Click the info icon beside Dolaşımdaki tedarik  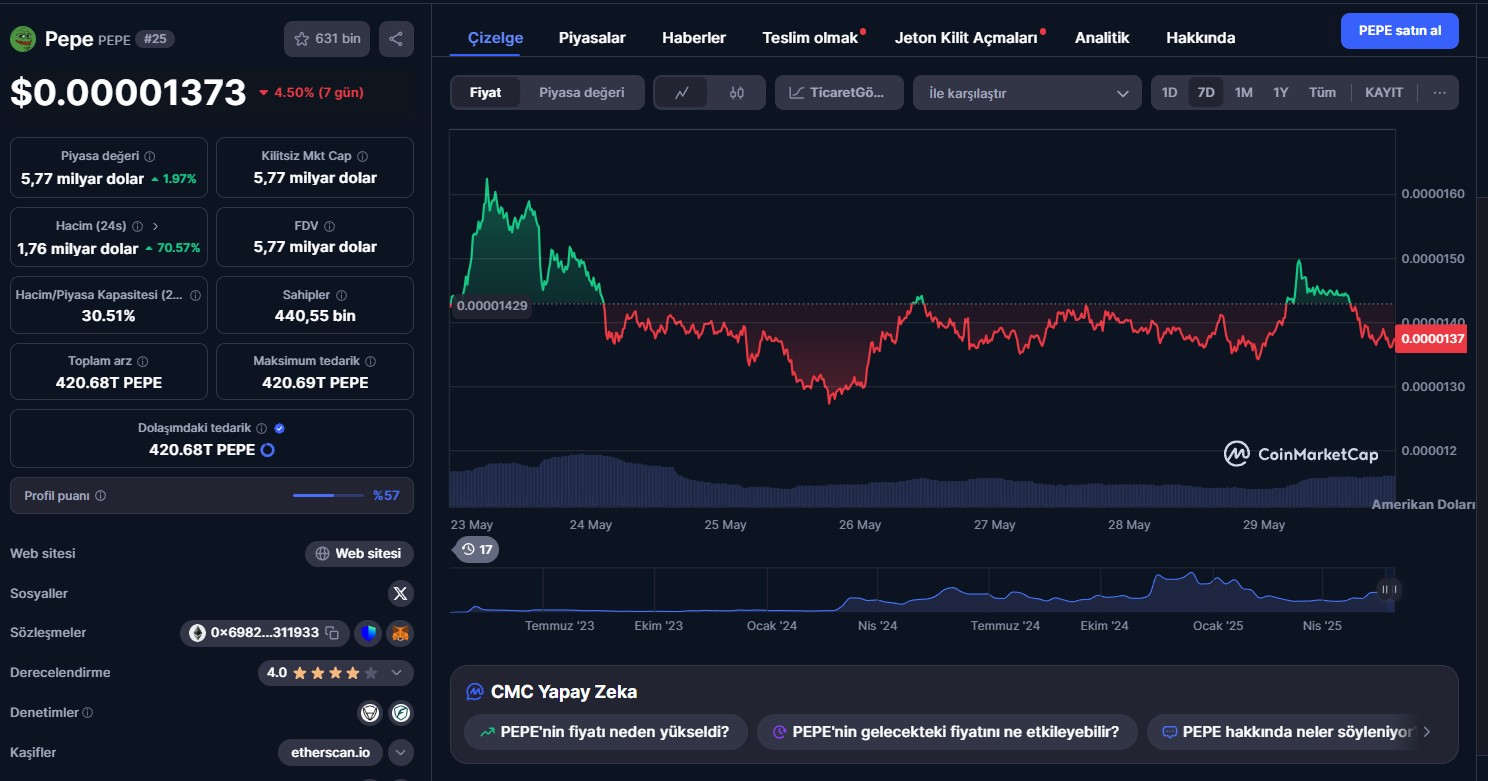(x=261, y=428)
